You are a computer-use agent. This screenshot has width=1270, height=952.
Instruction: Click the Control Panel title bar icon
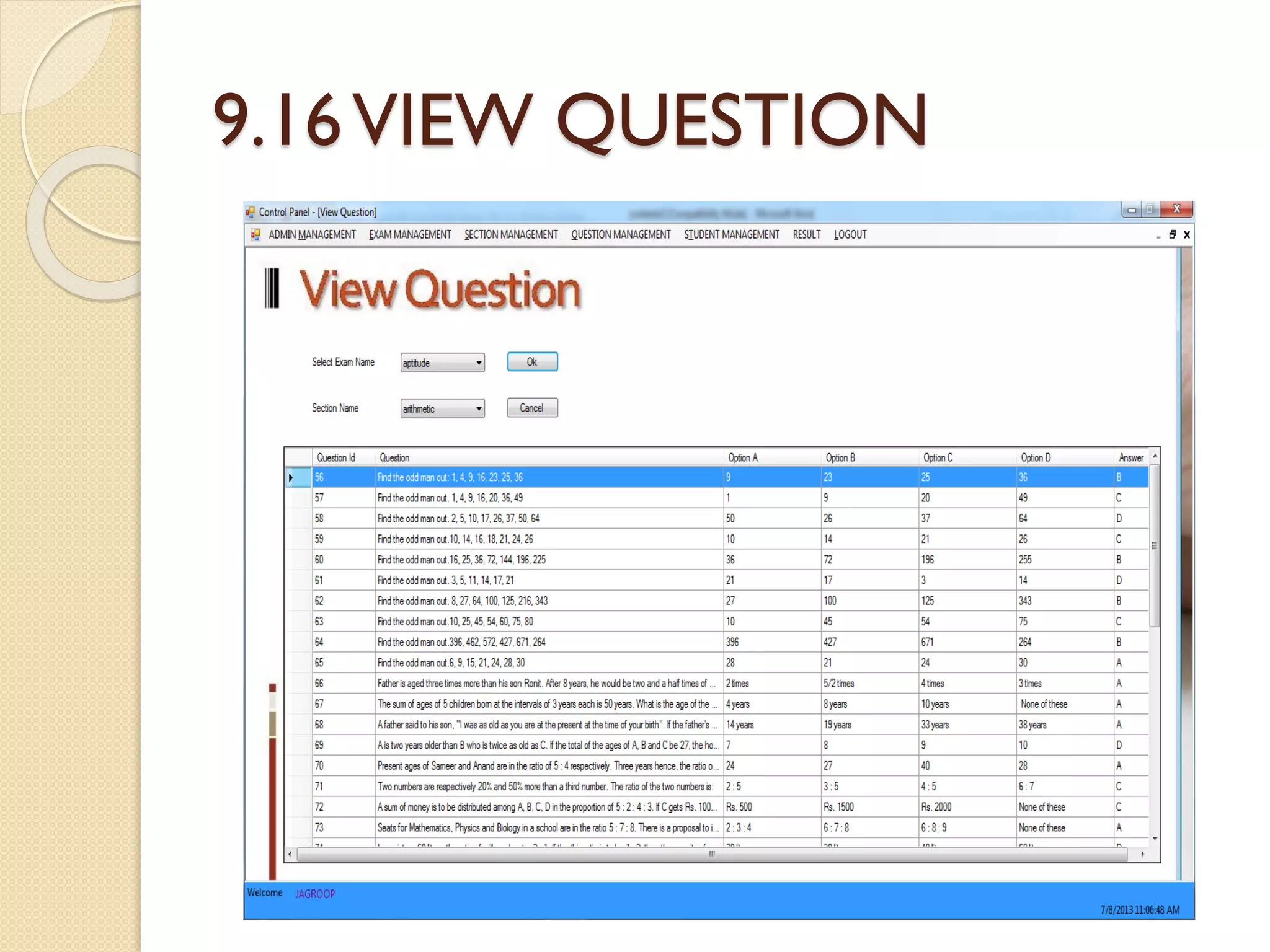coord(251,212)
